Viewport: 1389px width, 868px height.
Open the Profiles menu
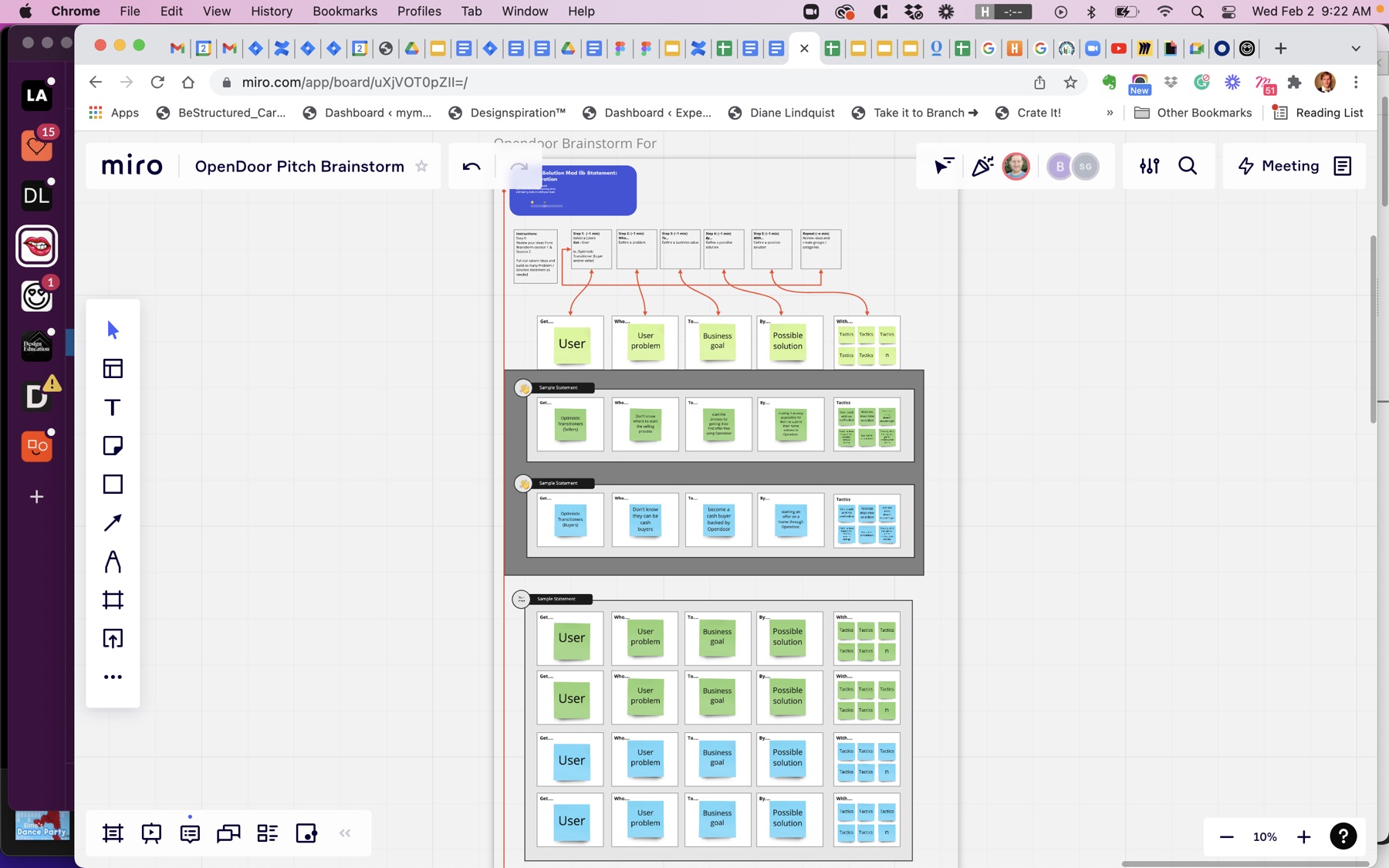tap(419, 11)
